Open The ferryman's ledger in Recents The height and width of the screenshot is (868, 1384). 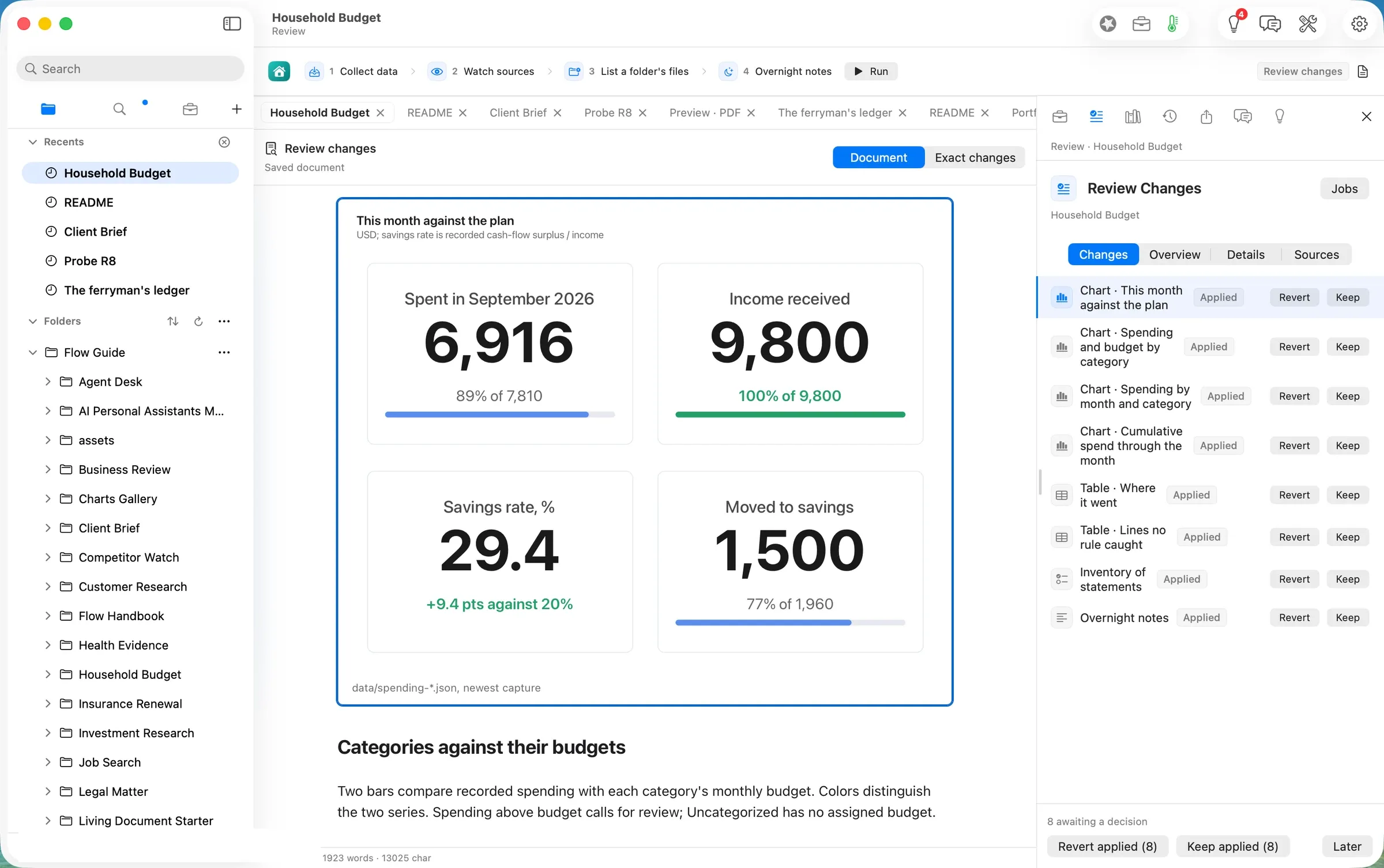[x=130, y=290]
